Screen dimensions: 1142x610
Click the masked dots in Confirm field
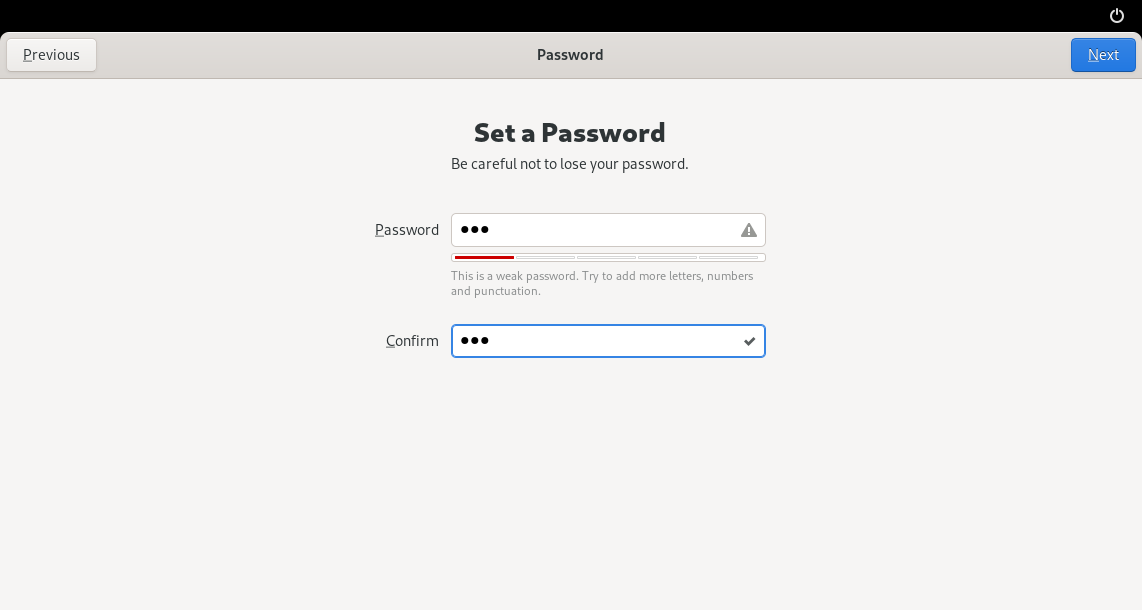point(474,341)
